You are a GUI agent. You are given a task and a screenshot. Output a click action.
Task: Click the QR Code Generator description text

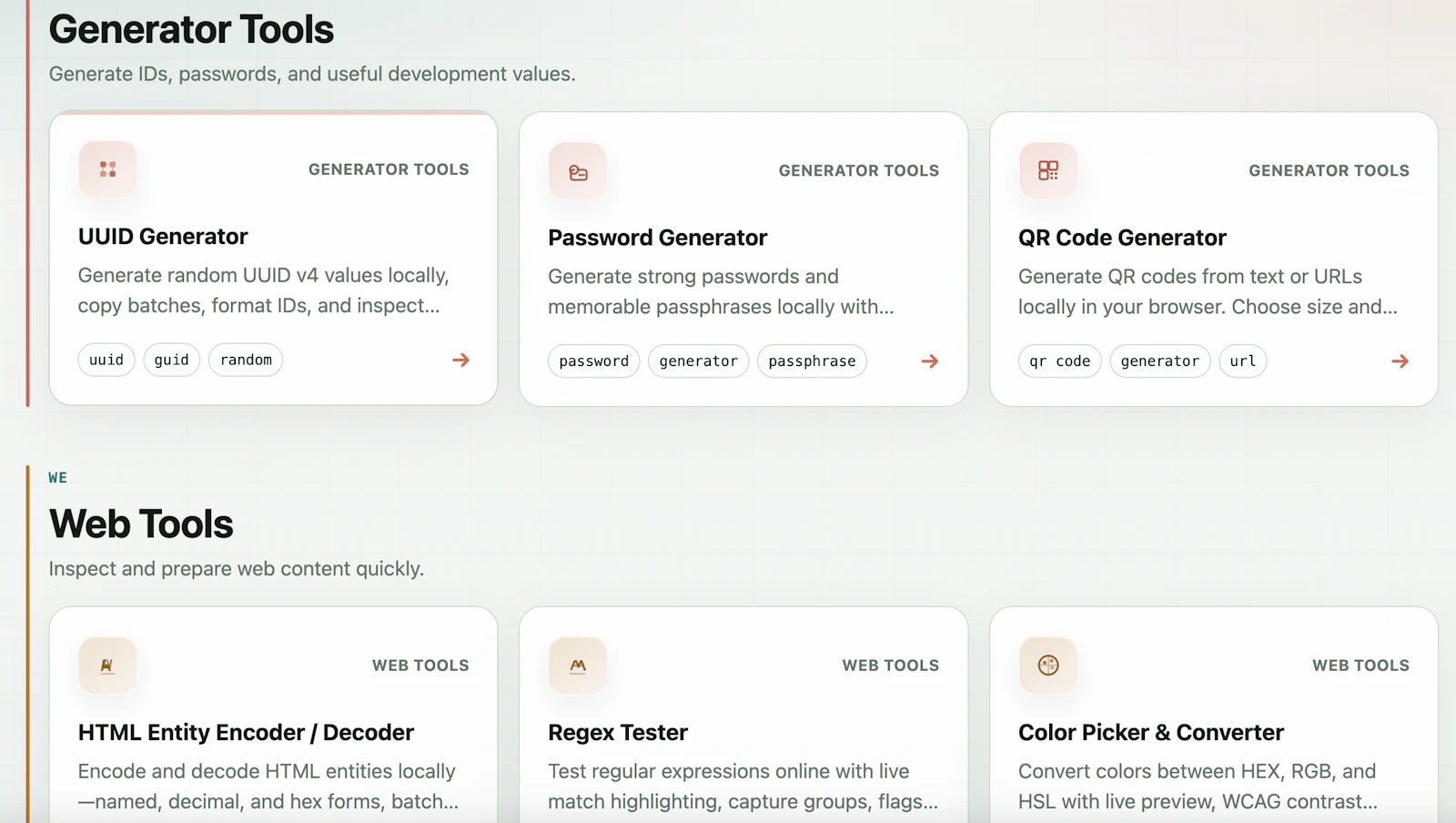pos(1208,292)
